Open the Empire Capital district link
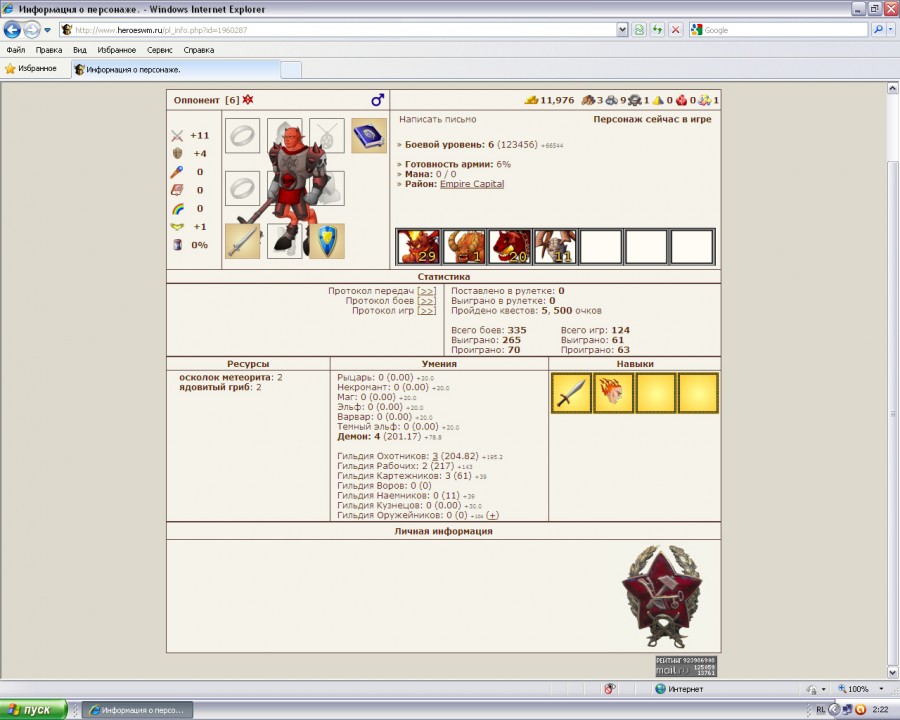The width and height of the screenshot is (900, 720). coord(472,184)
